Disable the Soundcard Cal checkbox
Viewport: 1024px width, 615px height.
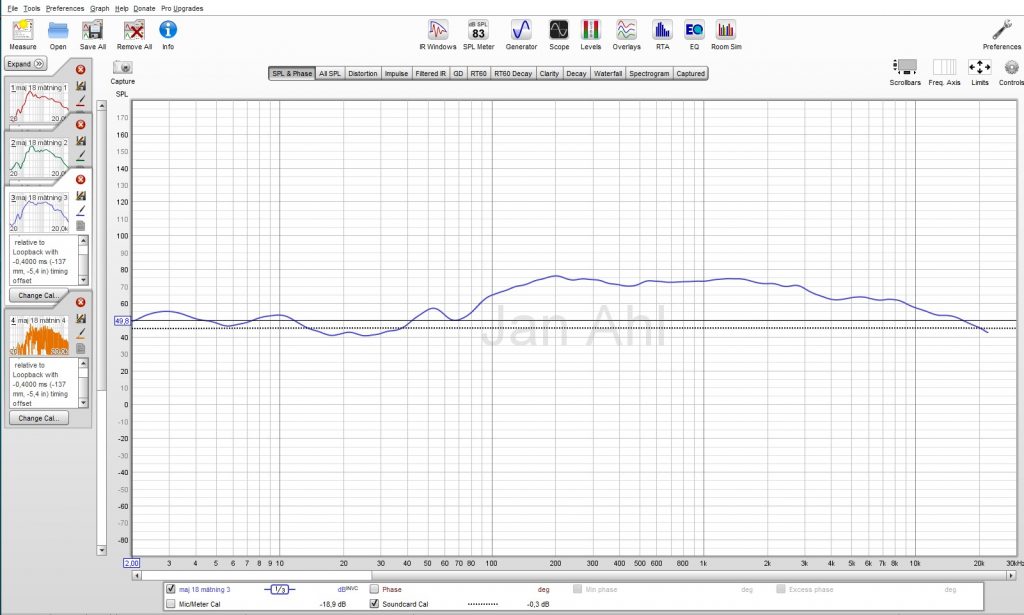point(374,604)
